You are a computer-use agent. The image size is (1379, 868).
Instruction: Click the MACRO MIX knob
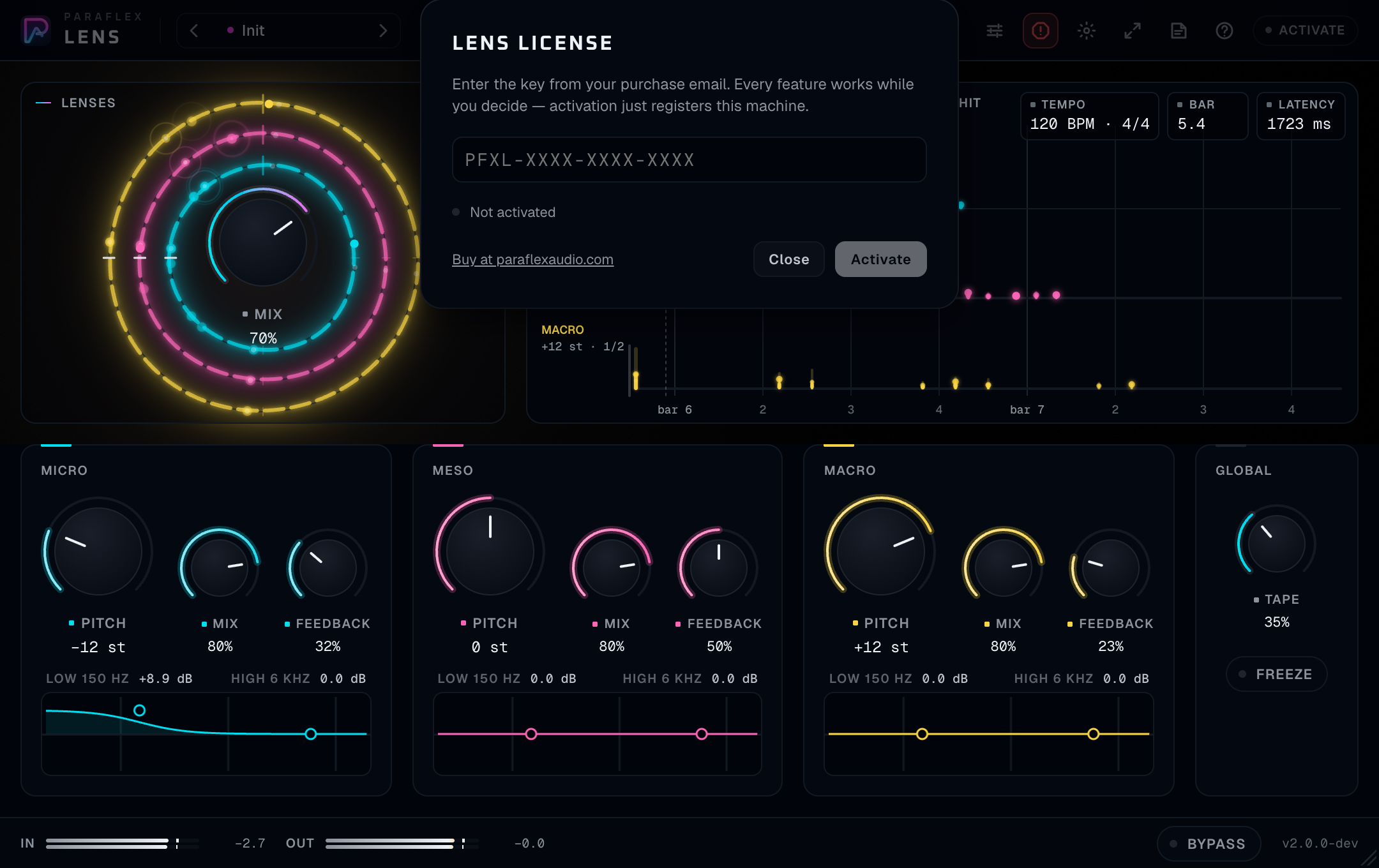(x=1003, y=568)
